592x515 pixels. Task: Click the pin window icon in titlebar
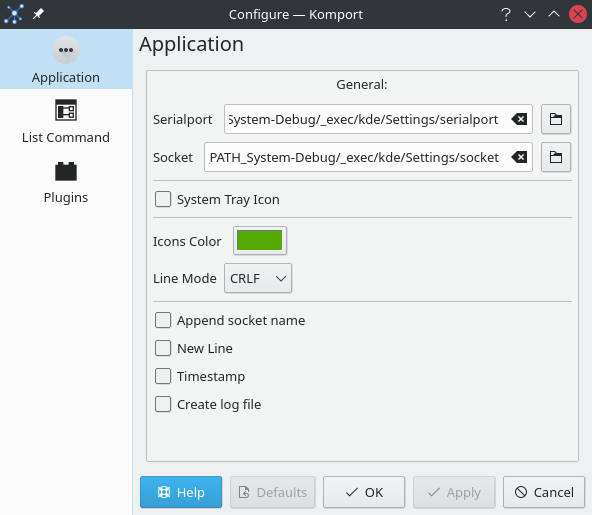(x=38, y=14)
